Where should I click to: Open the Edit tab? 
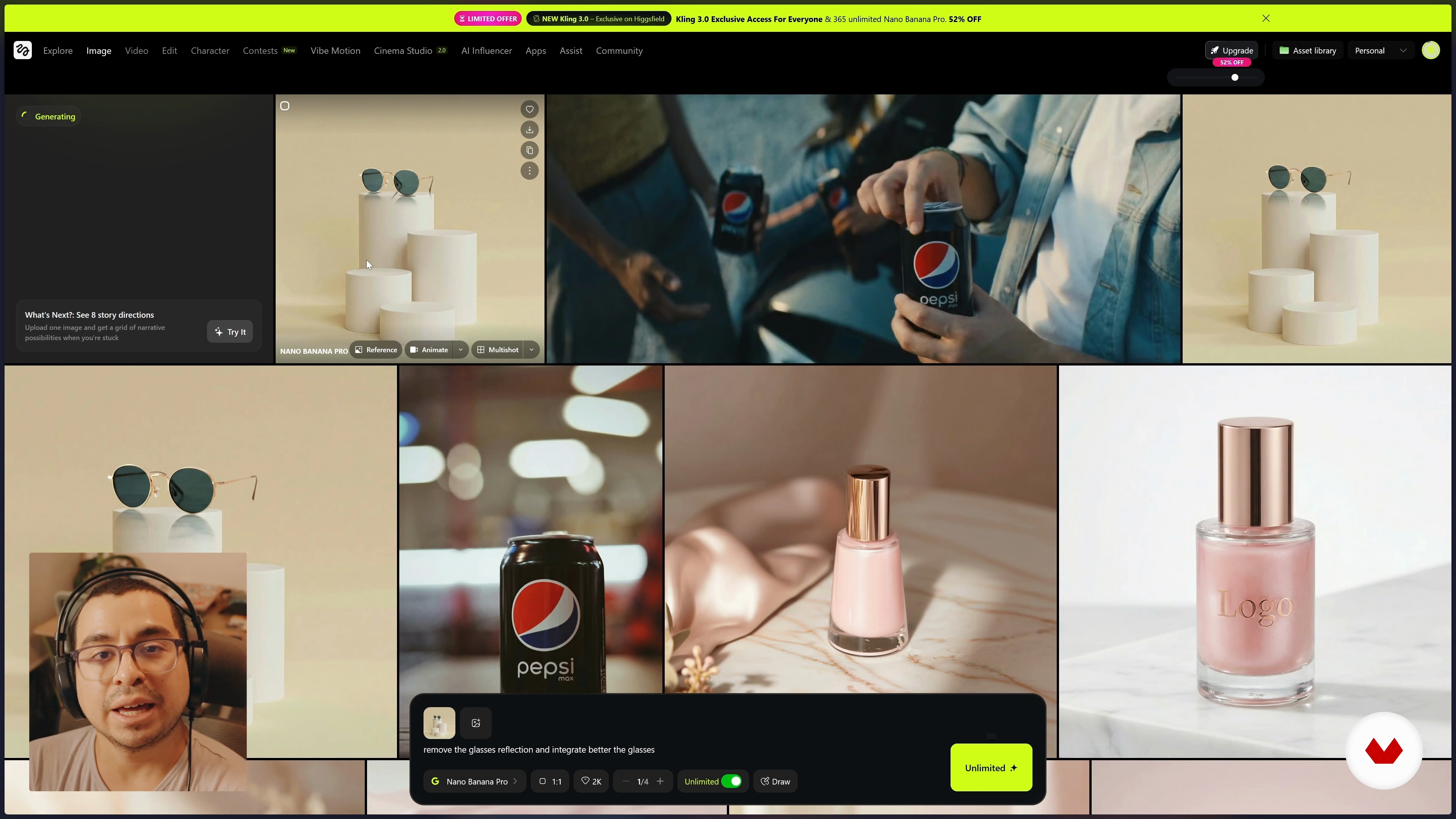click(169, 51)
